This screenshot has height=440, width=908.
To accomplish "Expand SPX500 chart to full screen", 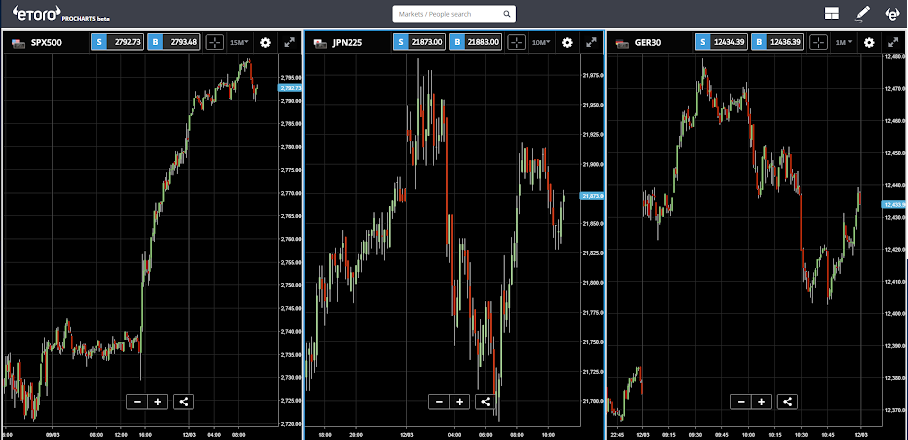I will 290,42.
